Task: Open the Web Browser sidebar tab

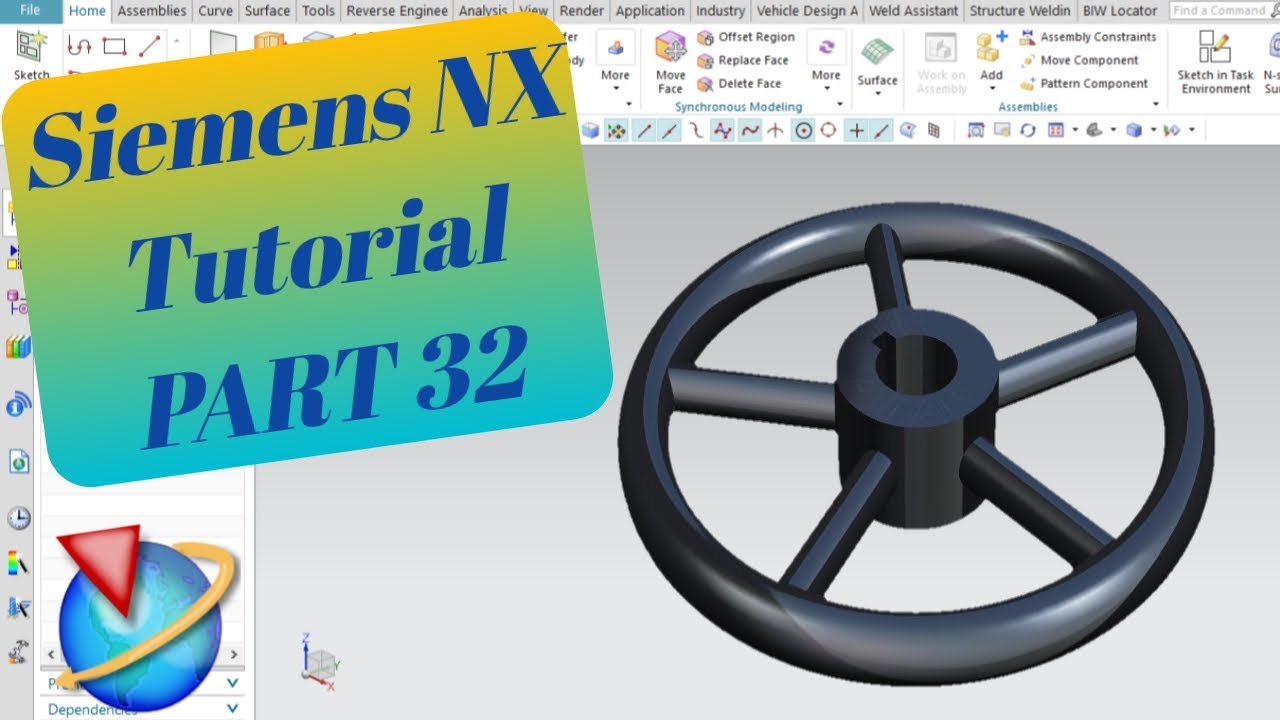Action: click(19, 462)
